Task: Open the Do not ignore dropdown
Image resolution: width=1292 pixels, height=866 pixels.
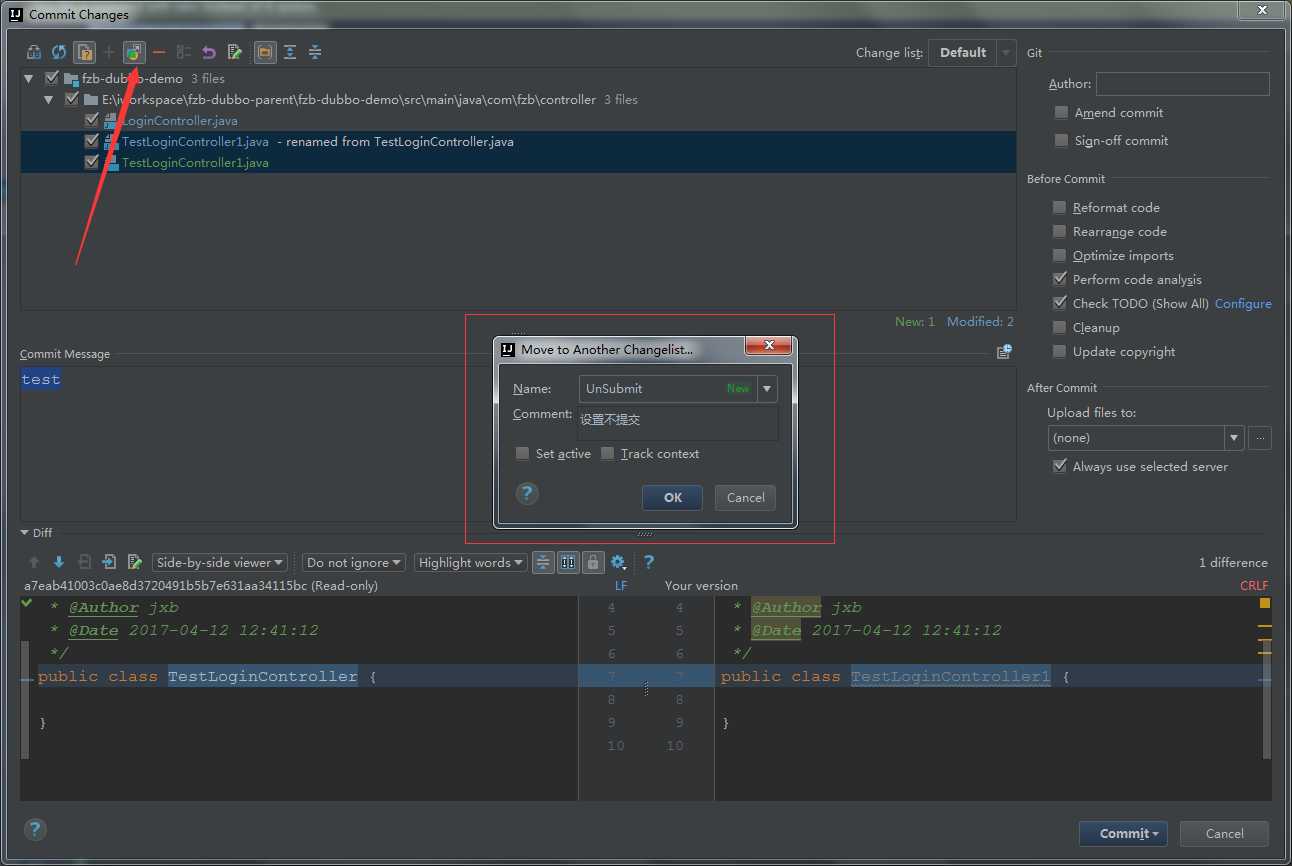Action: point(354,562)
